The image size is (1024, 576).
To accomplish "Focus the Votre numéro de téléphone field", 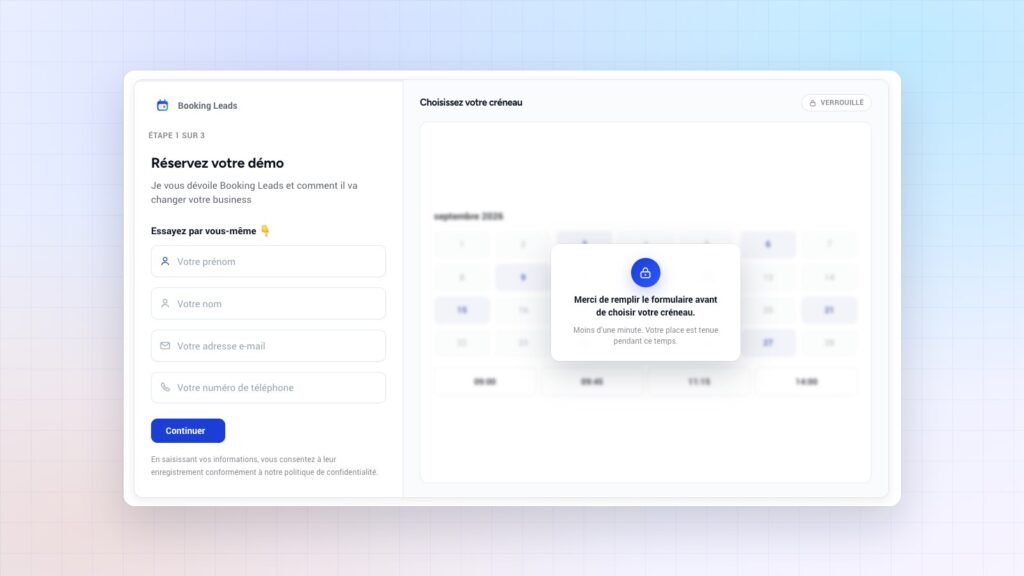I will (x=268, y=387).
